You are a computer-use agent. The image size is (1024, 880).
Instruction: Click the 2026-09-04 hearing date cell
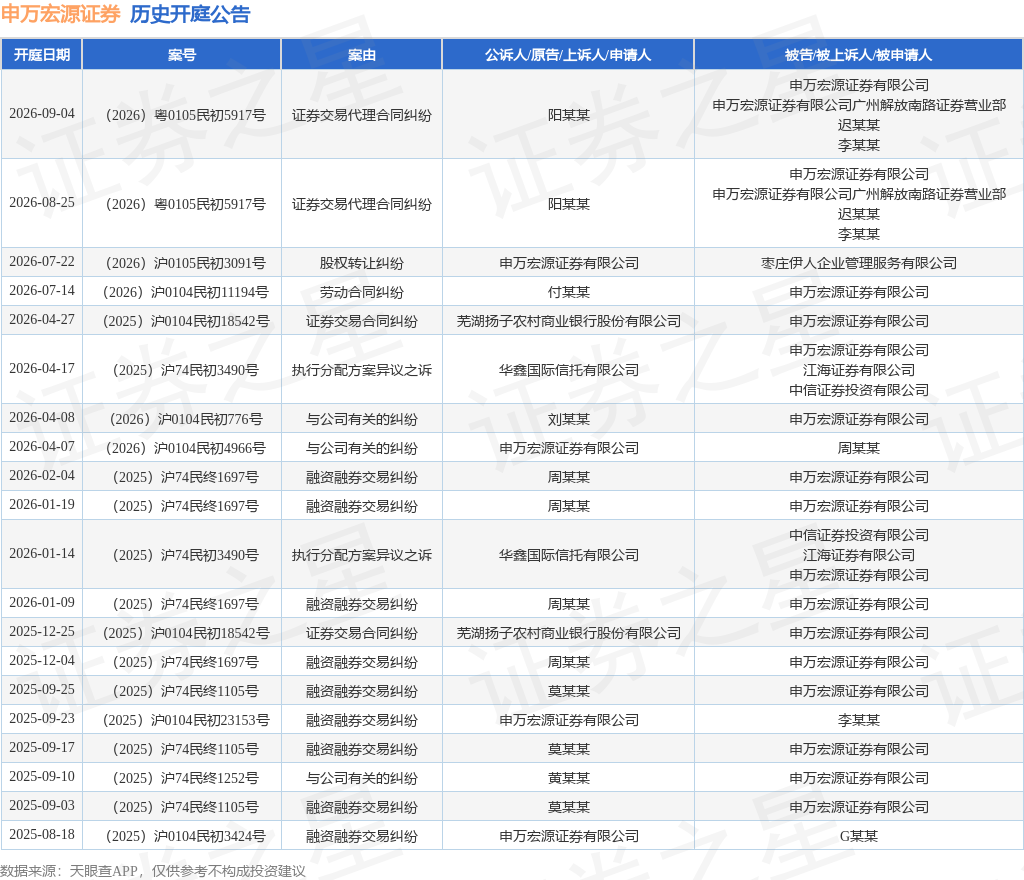pyautogui.click(x=42, y=114)
